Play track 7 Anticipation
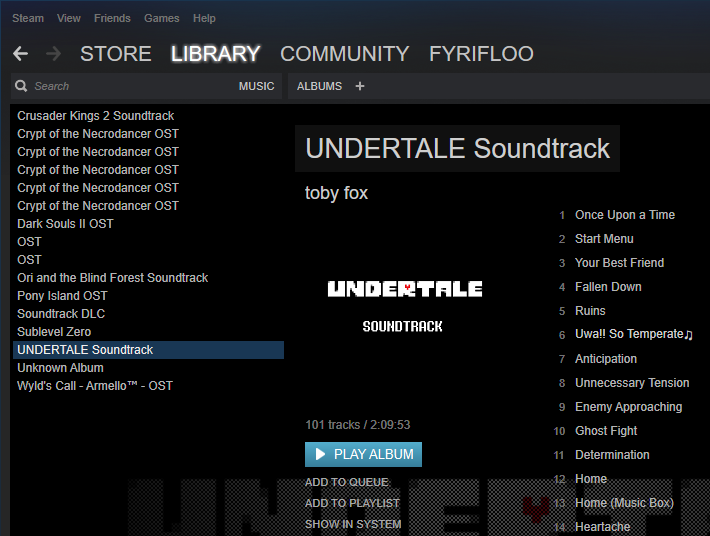 pyautogui.click(x=606, y=359)
